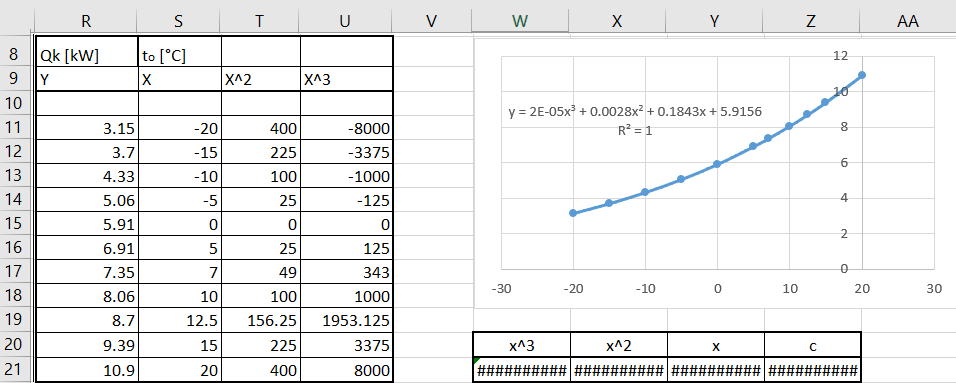Select the horizontal axis label -30

point(501,288)
